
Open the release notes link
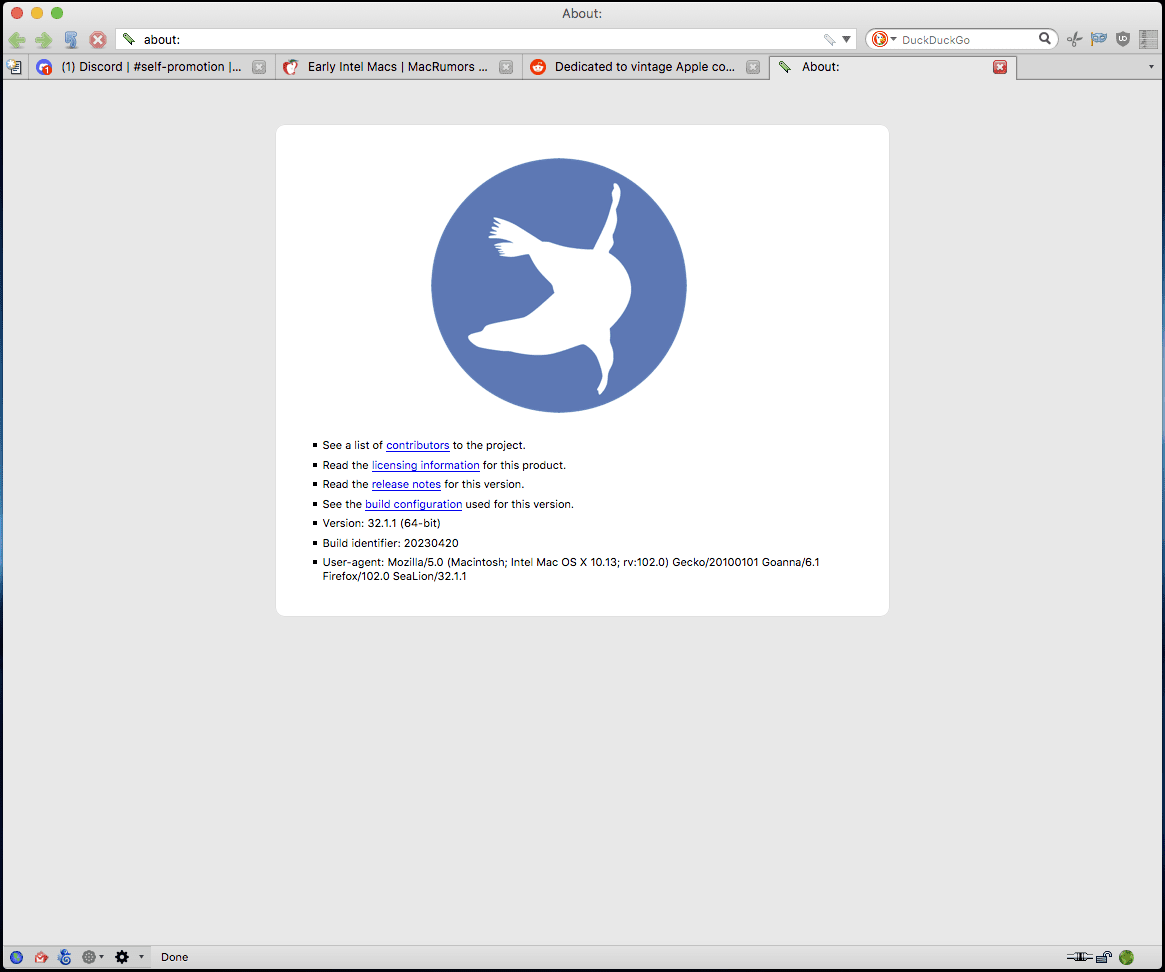(x=406, y=485)
